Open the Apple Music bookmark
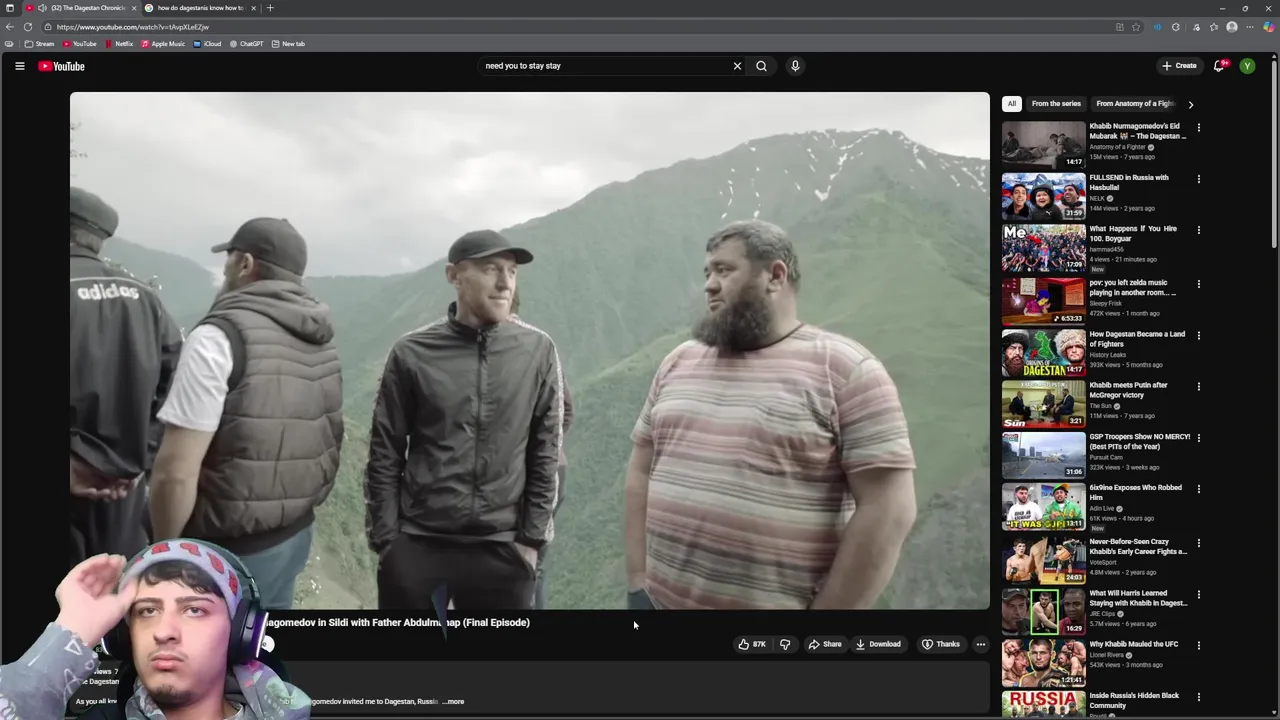This screenshot has width=1280, height=720. 163,44
